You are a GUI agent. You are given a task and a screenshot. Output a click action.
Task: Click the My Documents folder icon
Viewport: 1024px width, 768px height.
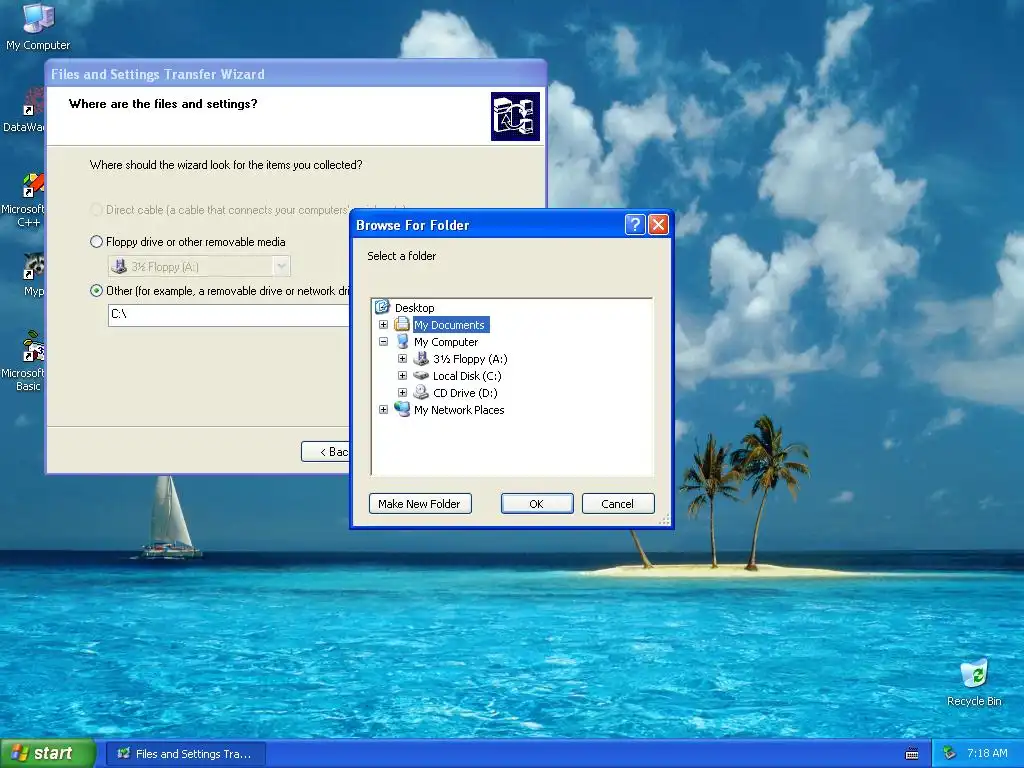[402, 325]
